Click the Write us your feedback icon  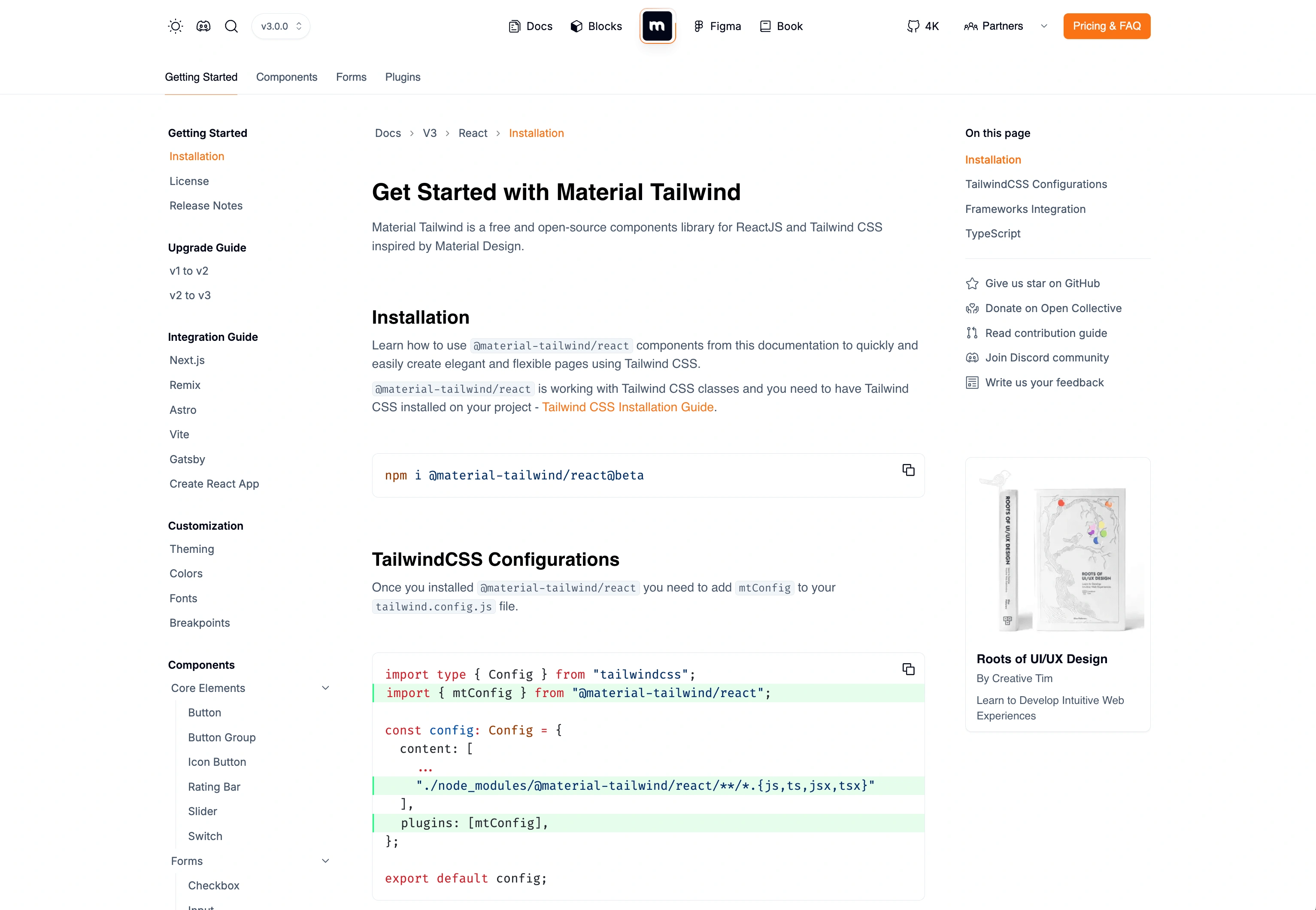click(x=972, y=382)
